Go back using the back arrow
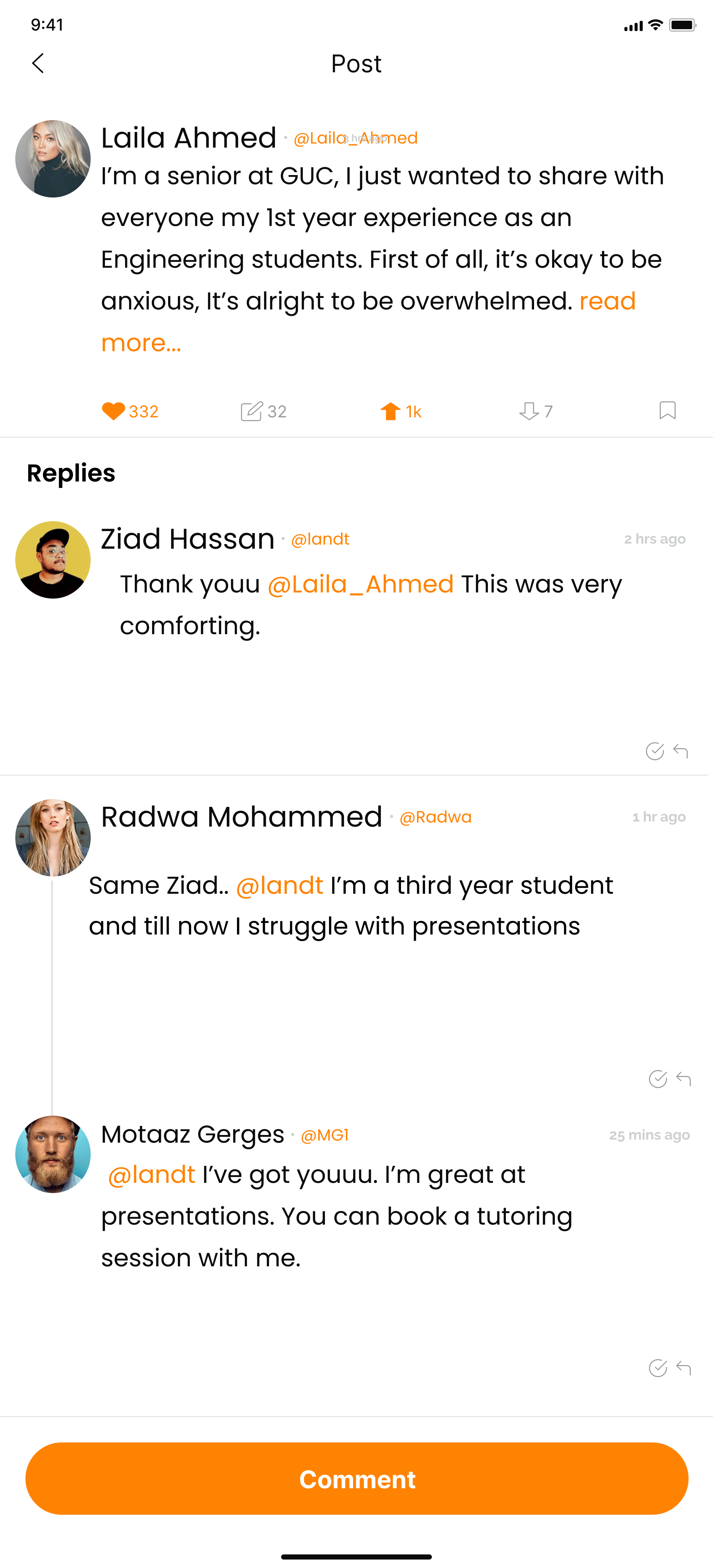This screenshot has height=1568, width=713. (38, 63)
